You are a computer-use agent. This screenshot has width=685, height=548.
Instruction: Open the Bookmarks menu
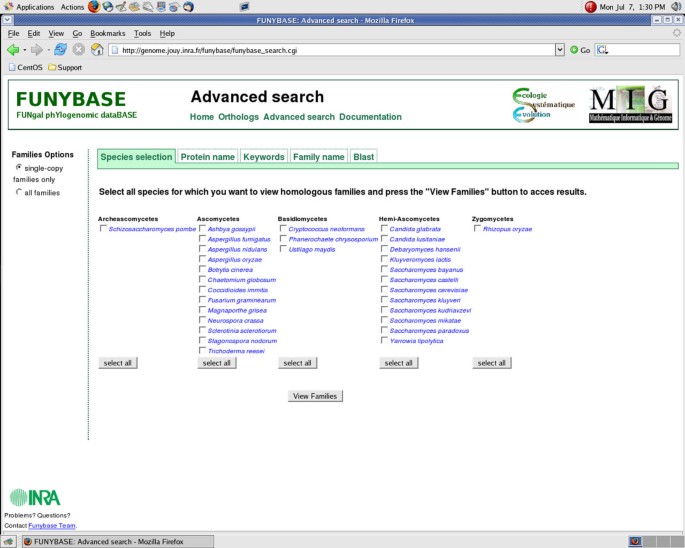click(107, 33)
